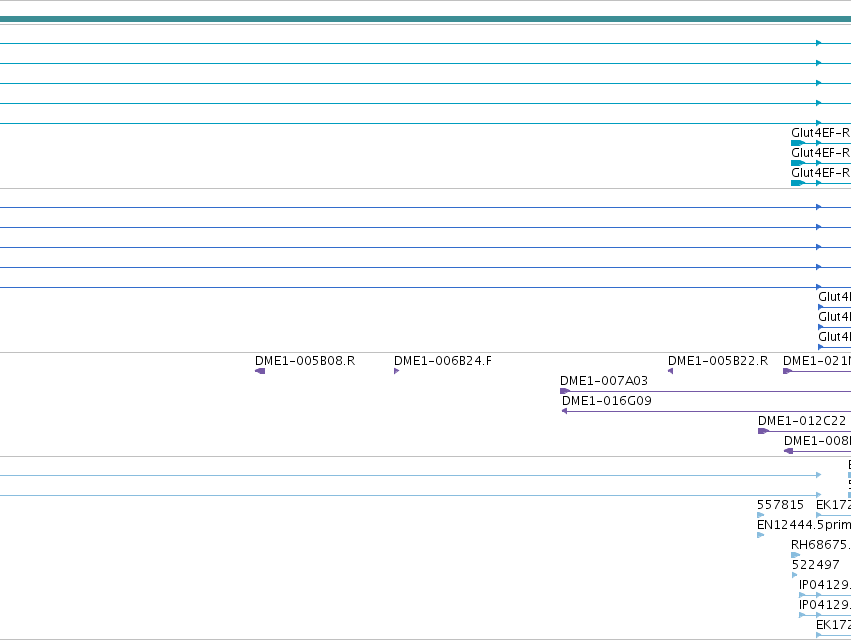Viewport: 851px width, 640px height.
Task: Click the DME1-007A03 feature label
Action: pos(604,381)
